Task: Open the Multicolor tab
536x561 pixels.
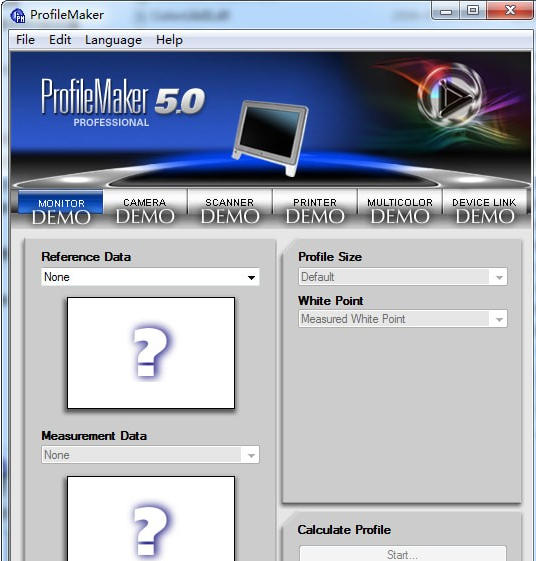Action: pos(400,208)
